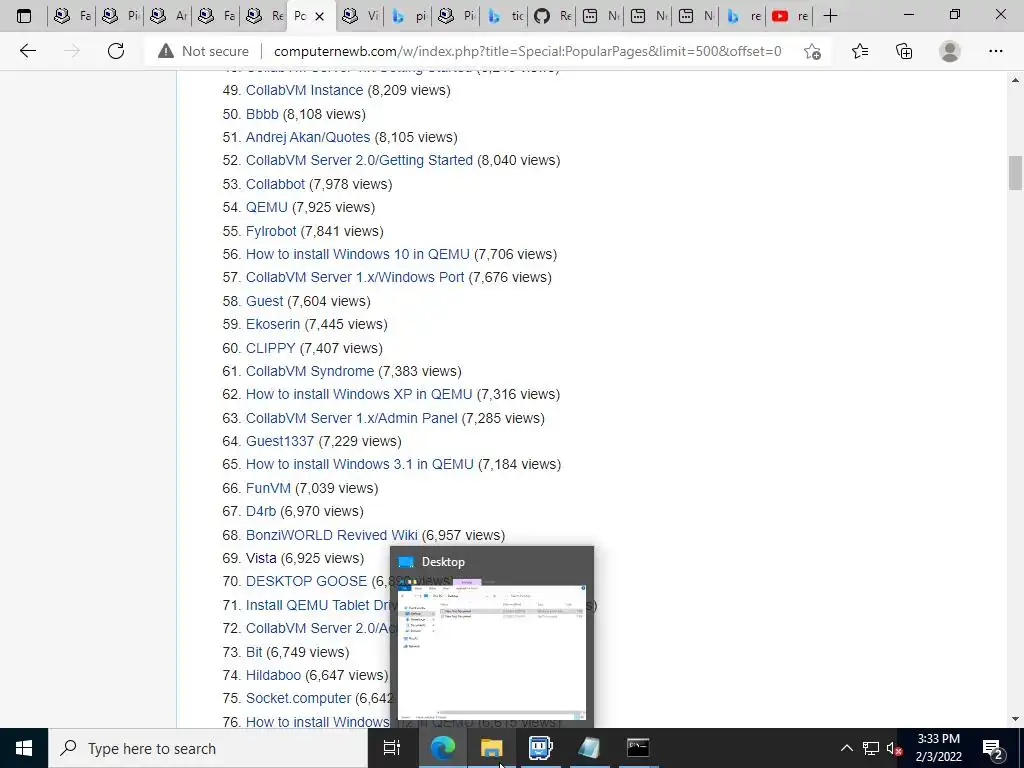This screenshot has width=1024, height=768.
Task: Click the address bar URL
Action: point(527,51)
